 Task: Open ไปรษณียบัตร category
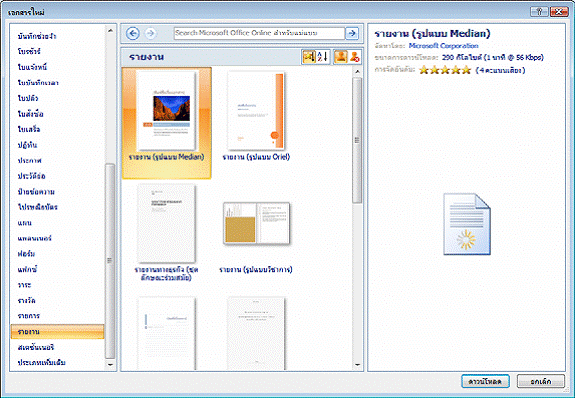click(x=38, y=207)
